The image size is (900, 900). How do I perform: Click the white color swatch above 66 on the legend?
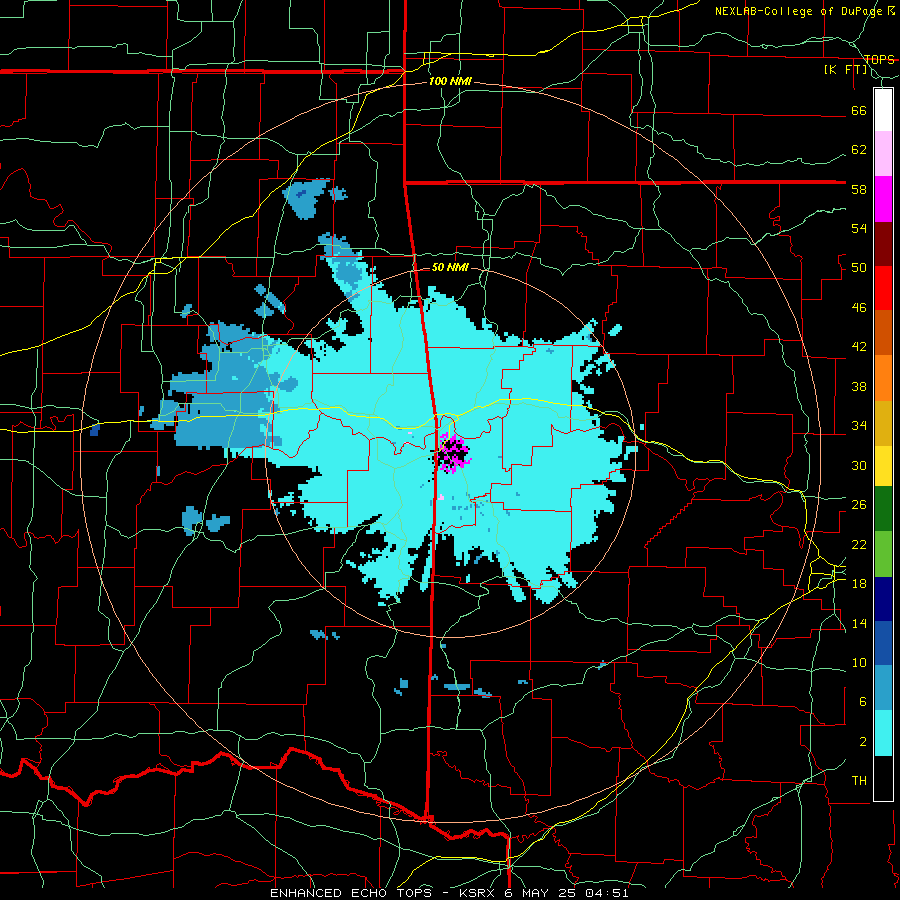pos(883,110)
